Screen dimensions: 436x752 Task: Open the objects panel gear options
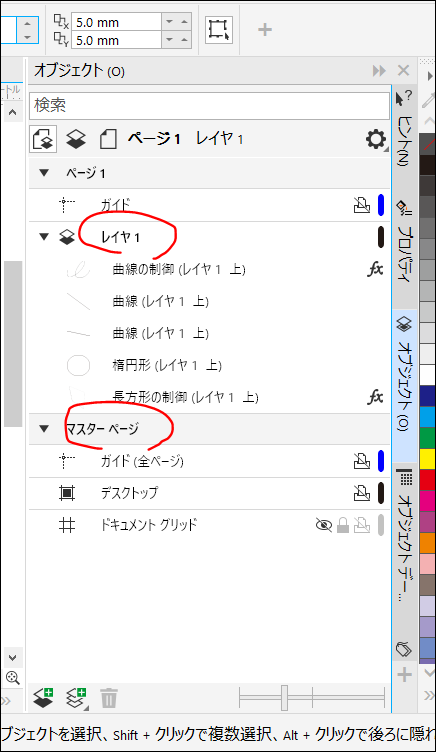pyautogui.click(x=376, y=140)
